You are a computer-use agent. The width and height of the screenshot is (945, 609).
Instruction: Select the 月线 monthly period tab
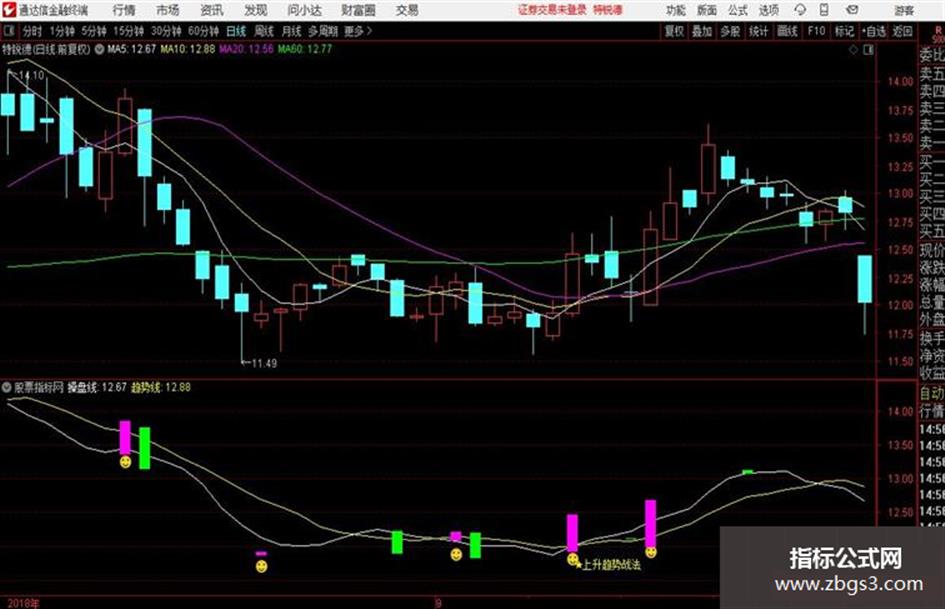(x=291, y=31)
